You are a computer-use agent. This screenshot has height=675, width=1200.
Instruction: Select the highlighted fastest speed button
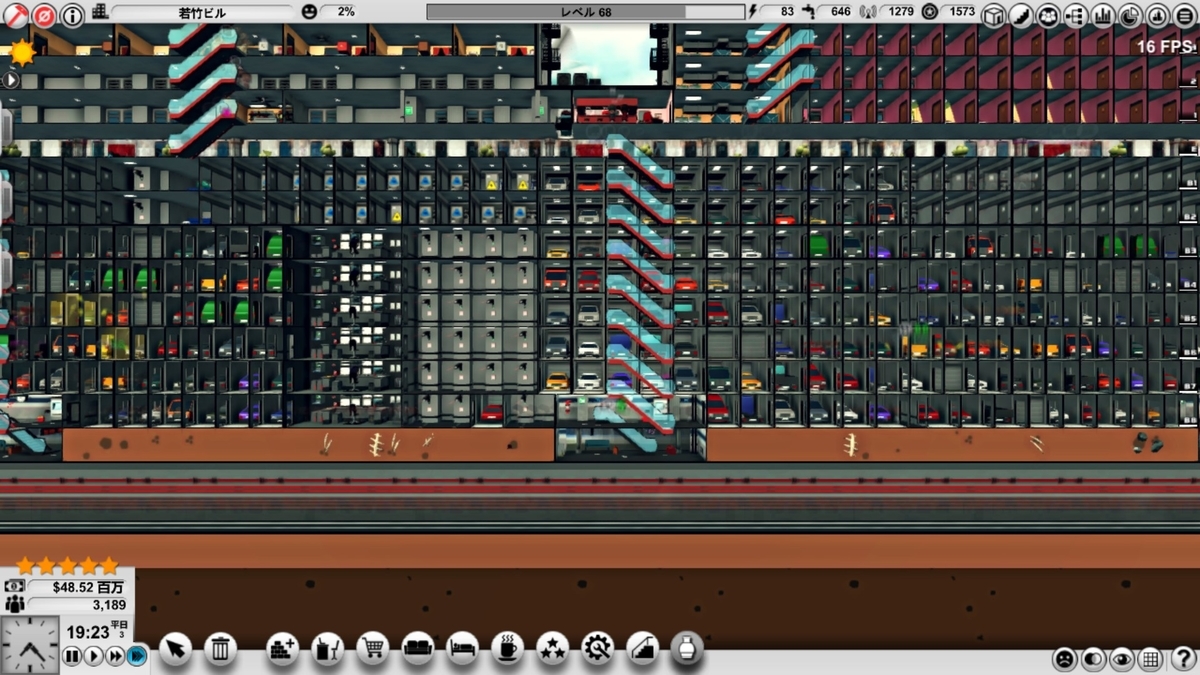tap(138, 656)
